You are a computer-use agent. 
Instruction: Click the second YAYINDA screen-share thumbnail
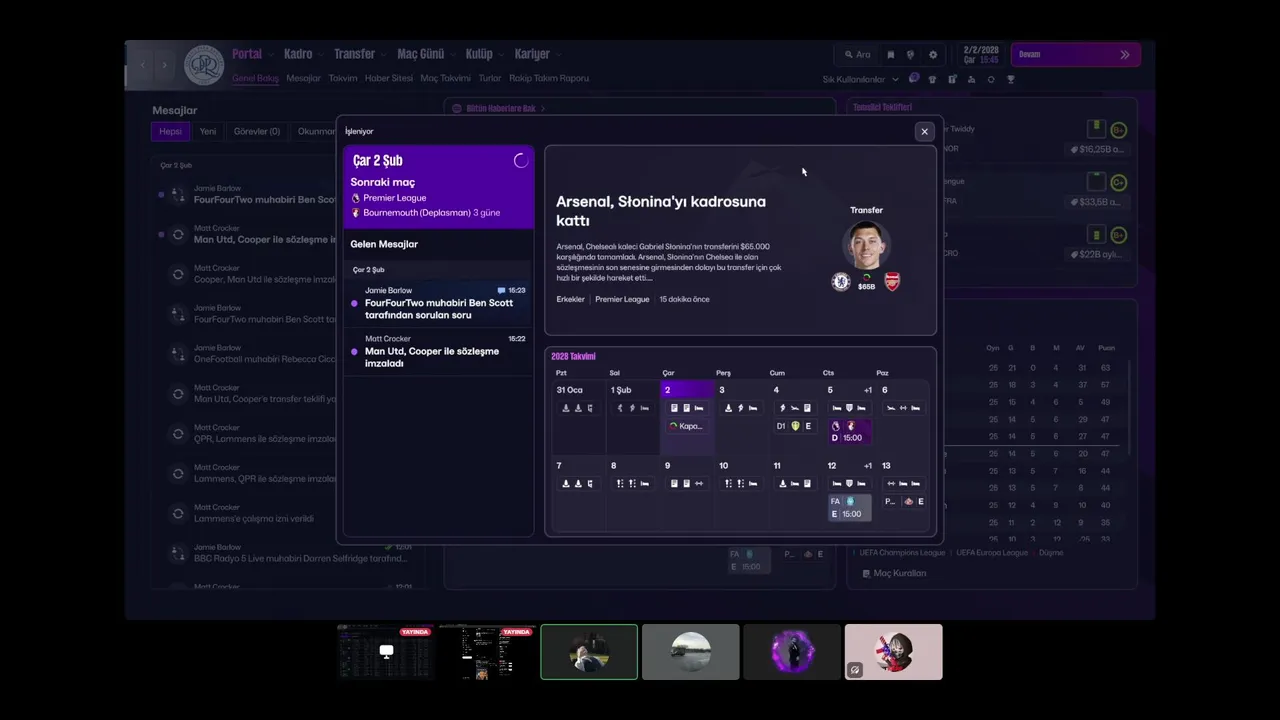(x=487, y=652)
